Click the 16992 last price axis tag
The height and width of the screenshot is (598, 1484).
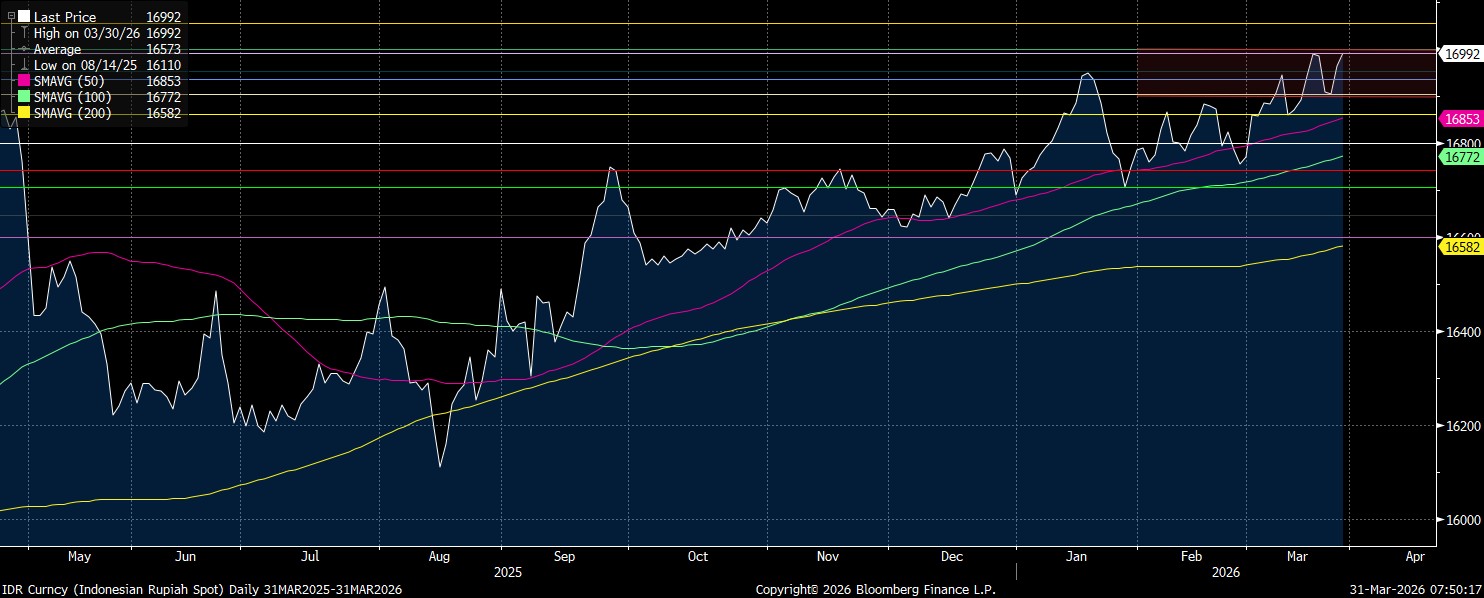tap(1461, 53)
